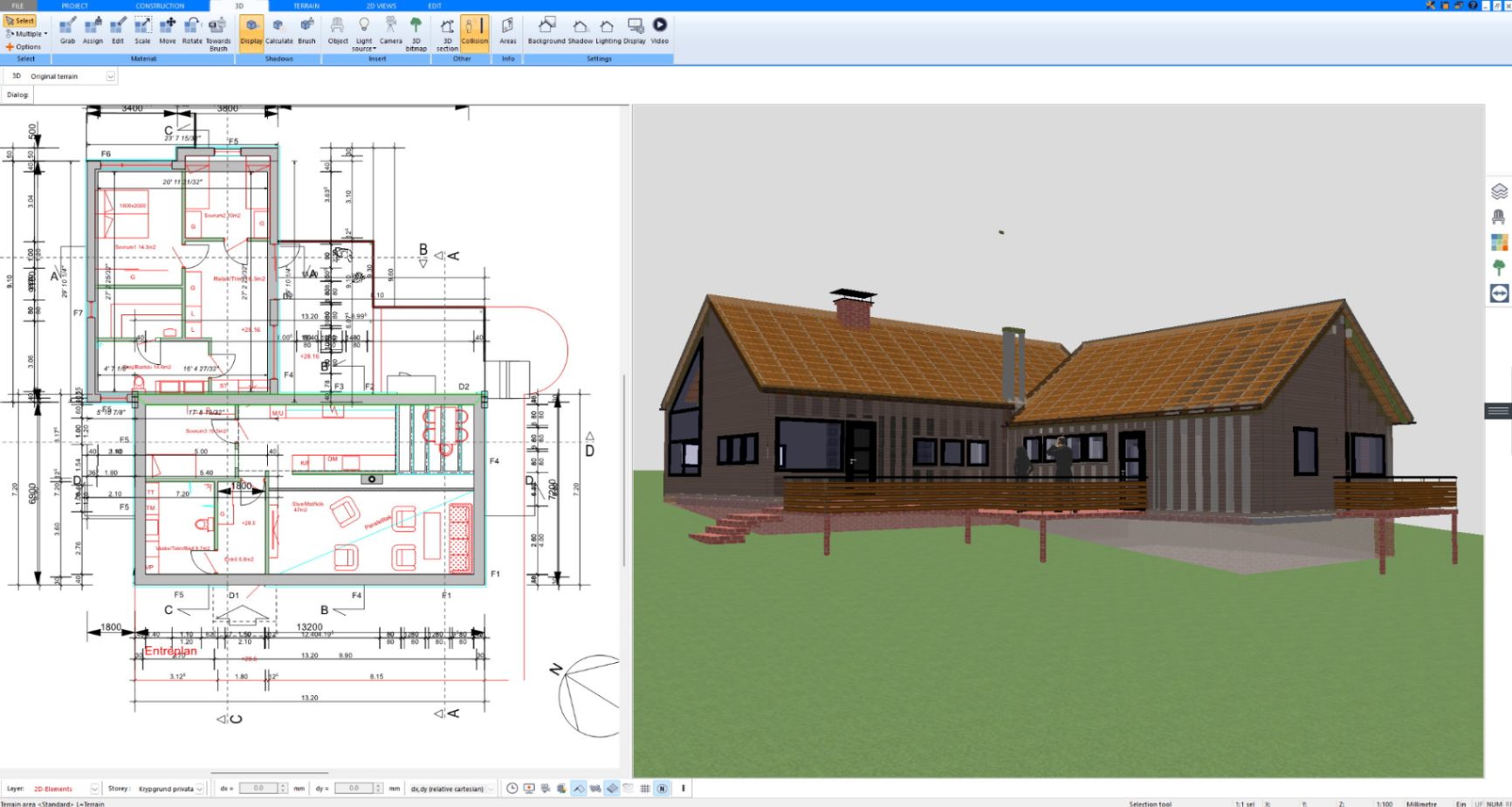The width and height of the screenshot is (1512, 807).
Task: Open Shadow settings
Action: click(581, 31)
